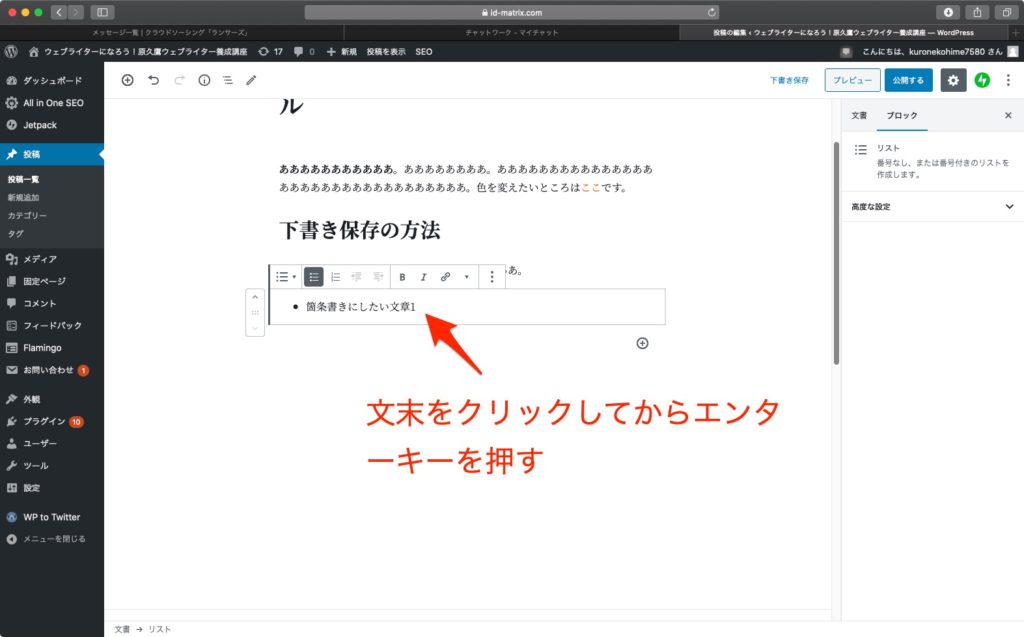Open カテゴリー submenu item
1024x637 pixels.
(27, 216)
